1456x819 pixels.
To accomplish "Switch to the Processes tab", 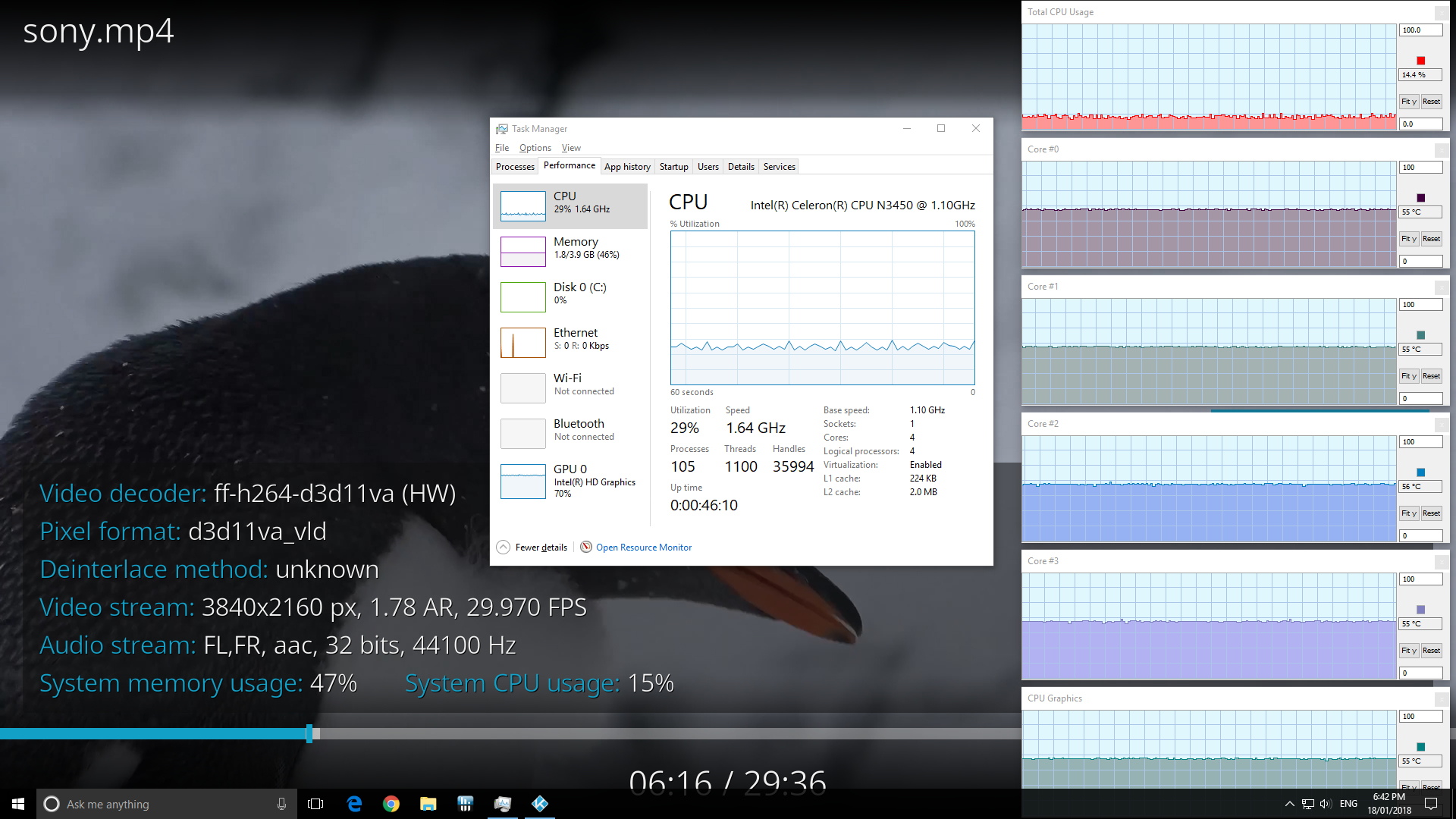I will coord(515,167).
